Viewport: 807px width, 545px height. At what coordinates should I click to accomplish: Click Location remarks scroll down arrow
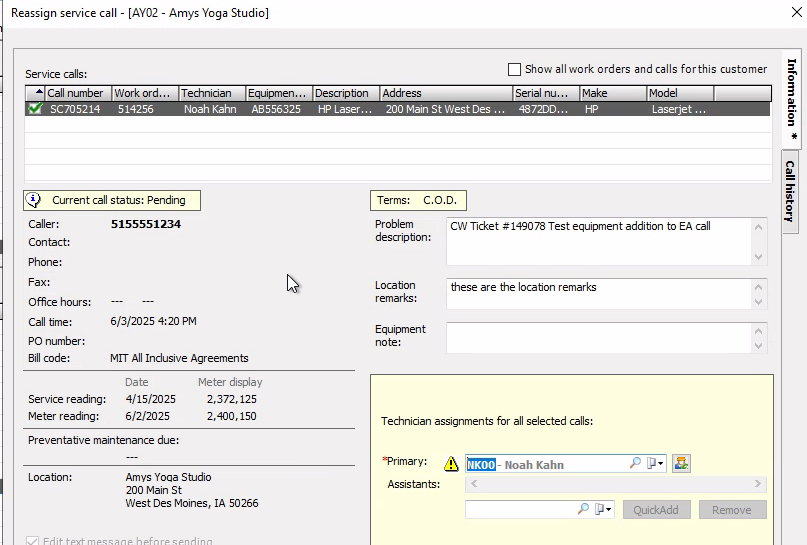(758, 302)
